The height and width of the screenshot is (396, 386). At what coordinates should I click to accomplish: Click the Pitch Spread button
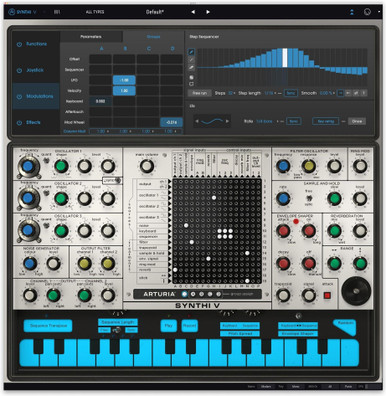point(240,333)
